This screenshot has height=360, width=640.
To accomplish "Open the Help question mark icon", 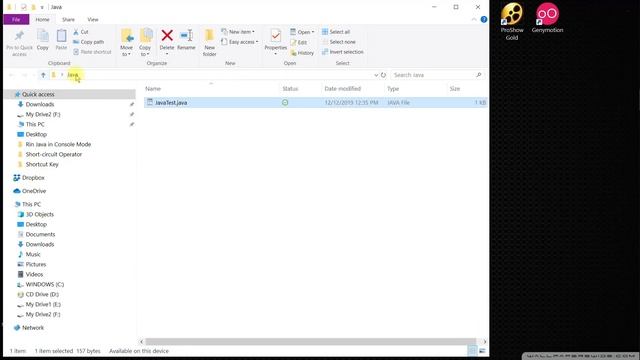I will 484,19.
